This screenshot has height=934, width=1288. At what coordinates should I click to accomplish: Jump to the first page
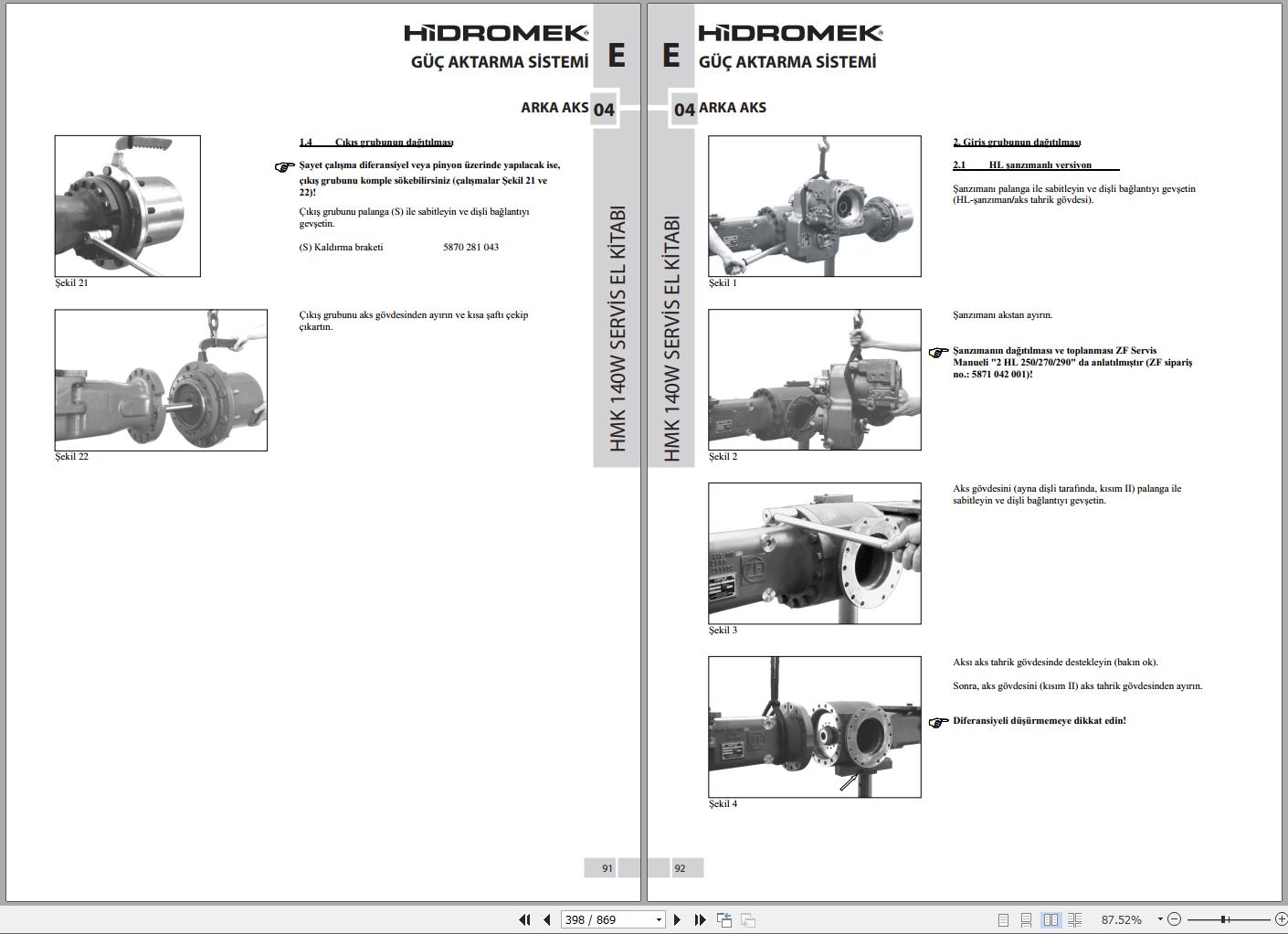525,919
